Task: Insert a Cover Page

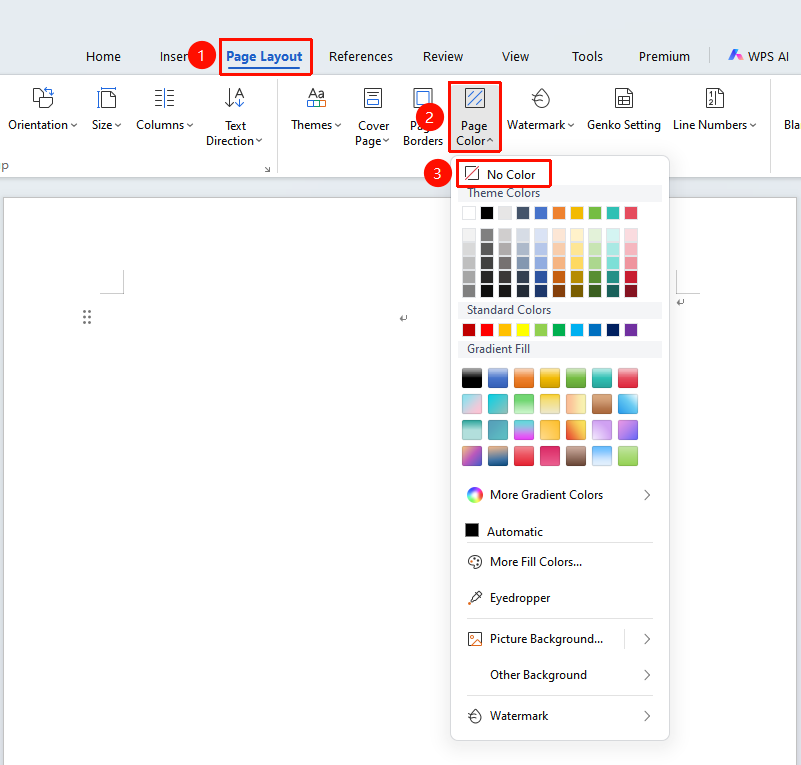Action: 373,117
